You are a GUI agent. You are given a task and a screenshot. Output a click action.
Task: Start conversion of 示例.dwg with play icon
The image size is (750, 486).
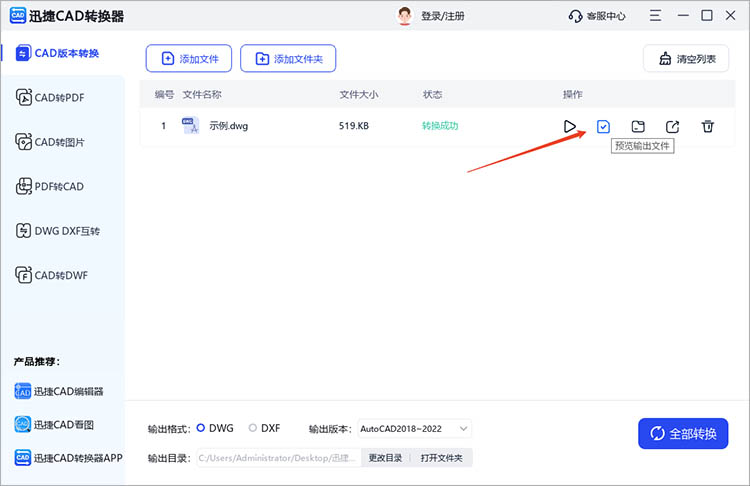coord(569,126)
